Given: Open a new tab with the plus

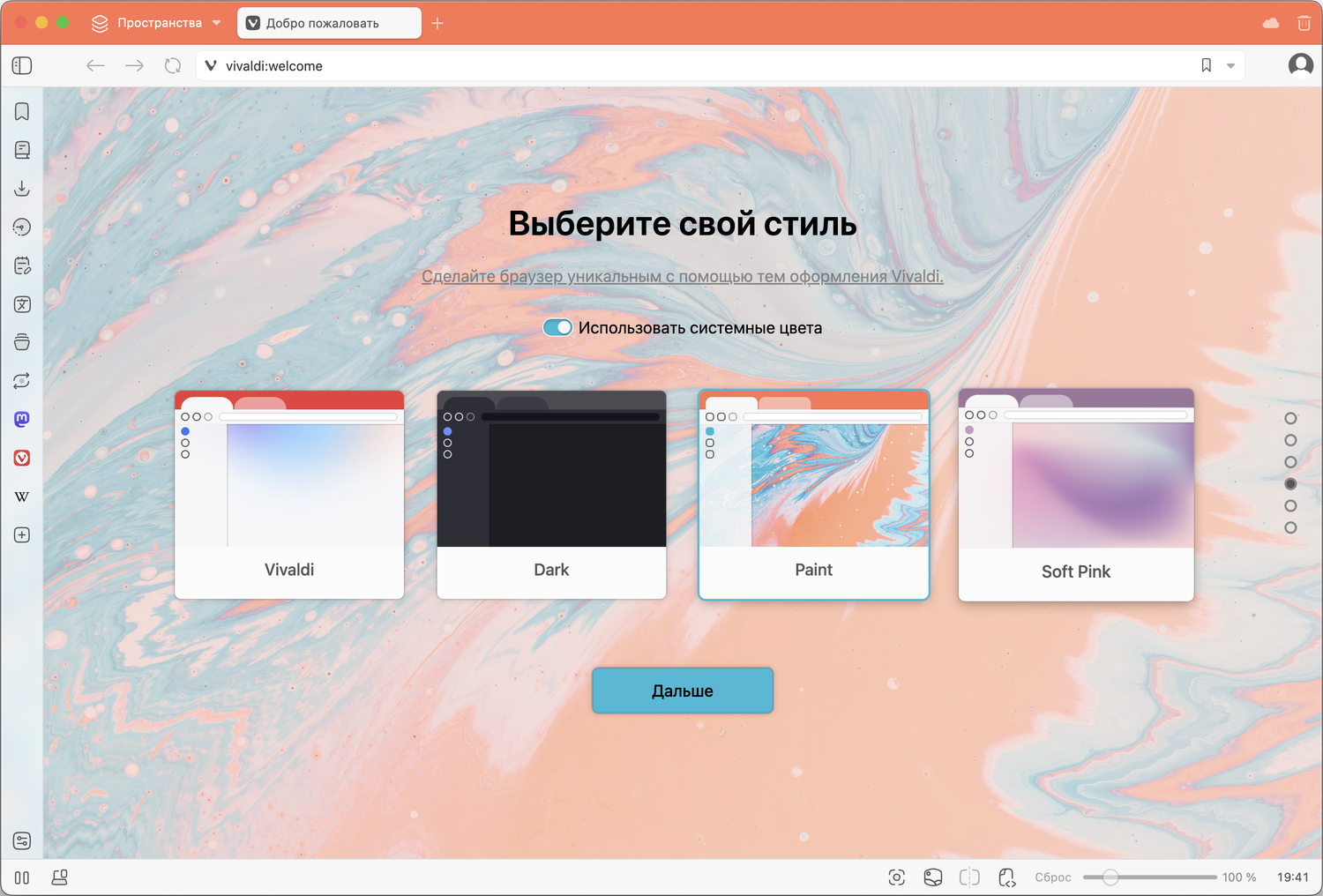Looking at the screenshot, I should tap(437, 23).
